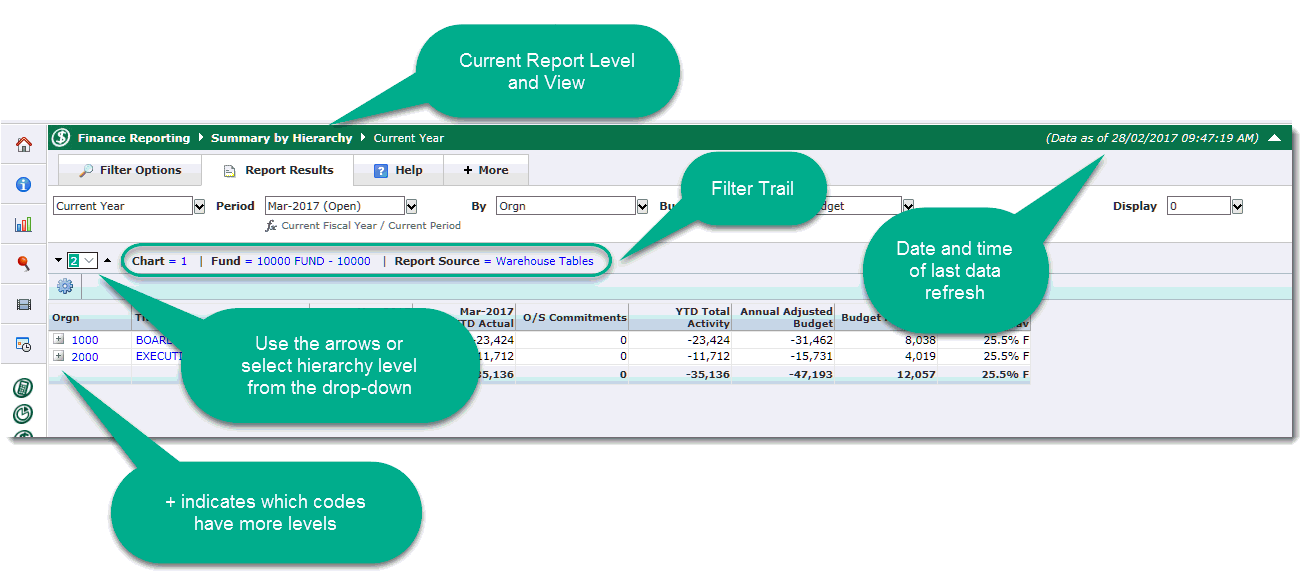Open the Help tab
Viewport: 1307px width, 575px height.
coord(398,170)
